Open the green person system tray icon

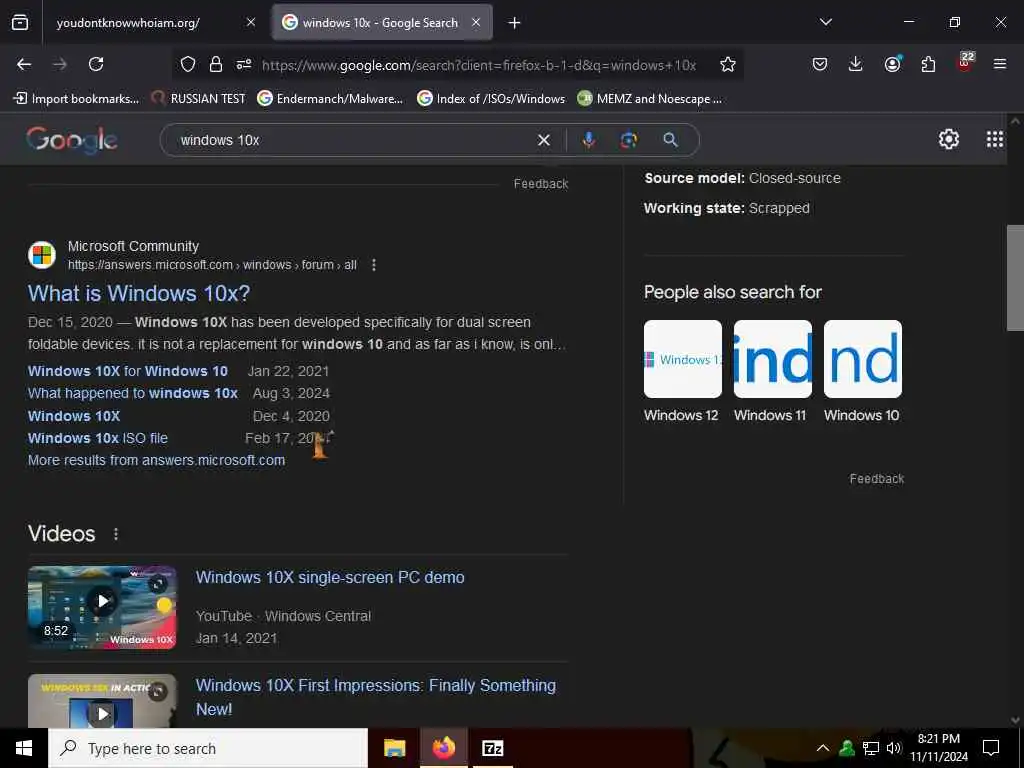(847, 748)
